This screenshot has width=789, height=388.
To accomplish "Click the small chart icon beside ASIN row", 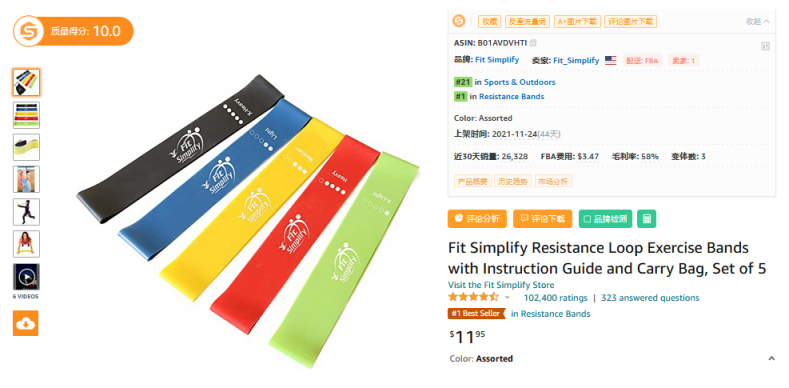I will pos(765,46).
